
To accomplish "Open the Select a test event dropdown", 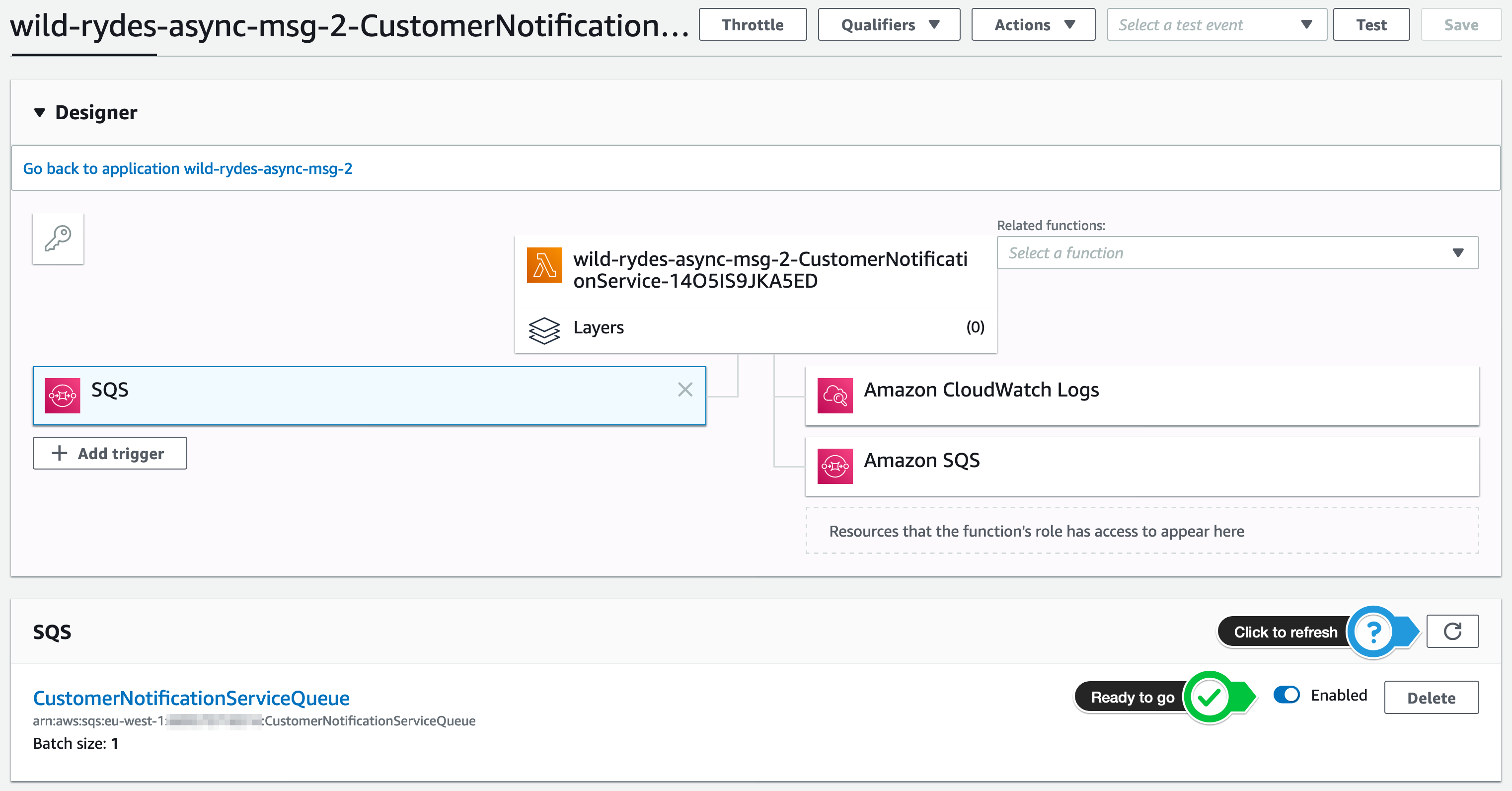I will click(x=1216, y=25).
